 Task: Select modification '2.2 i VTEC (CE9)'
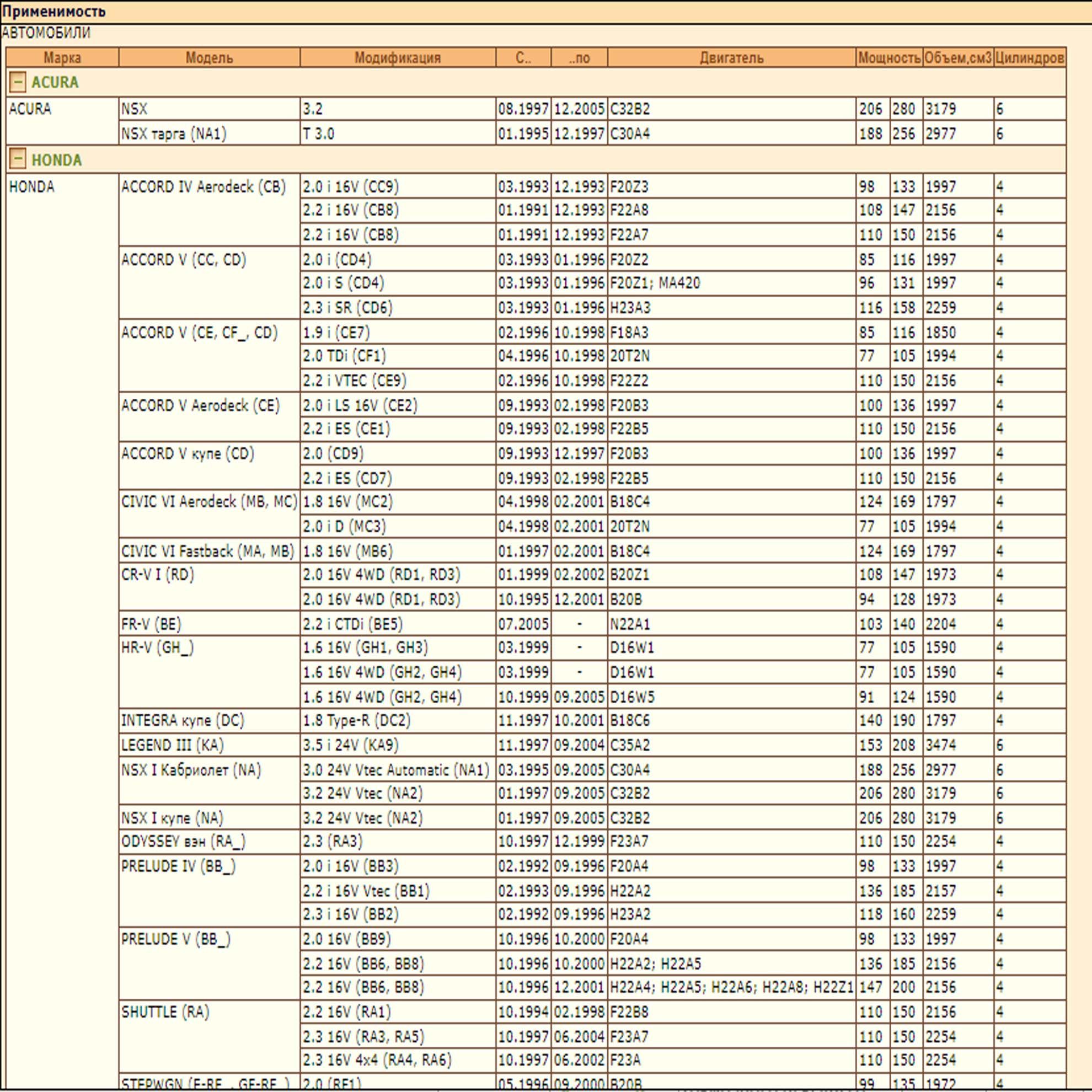click(397, 381)
